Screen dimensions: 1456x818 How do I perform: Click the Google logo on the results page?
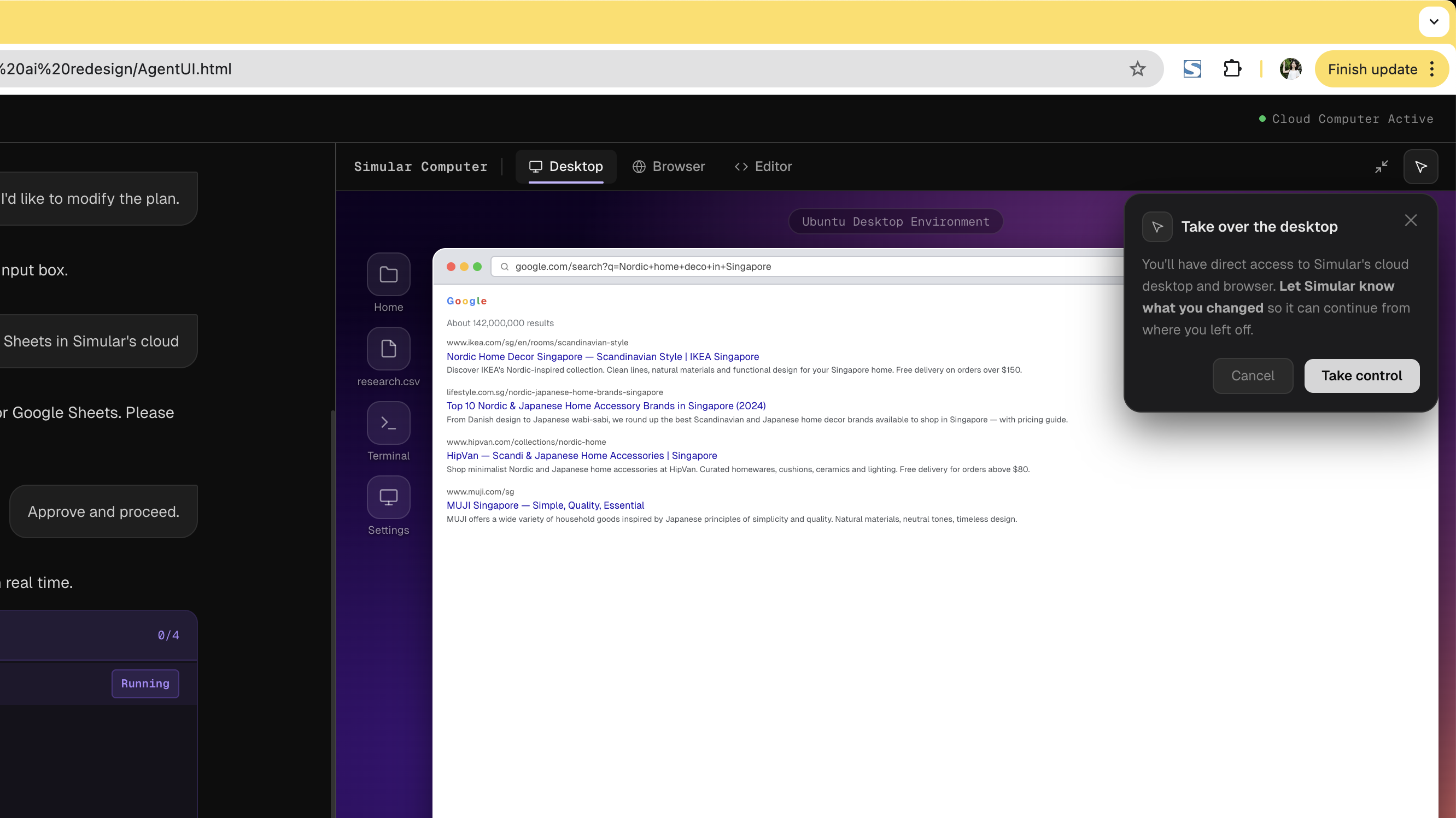[x=466, y=301]
